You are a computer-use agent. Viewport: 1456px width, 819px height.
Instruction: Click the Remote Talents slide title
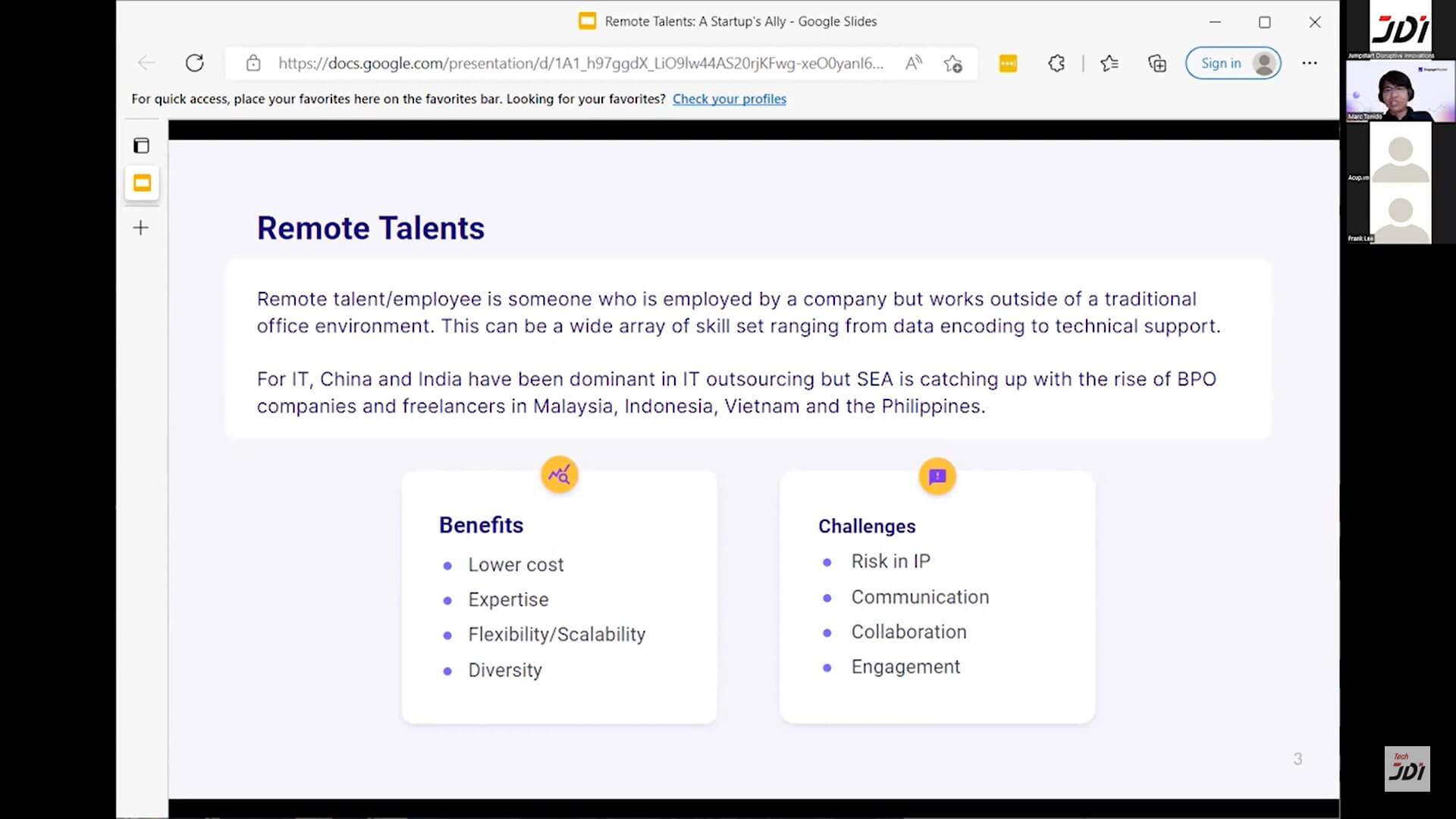pyautogui.click(x=370, y=228)
